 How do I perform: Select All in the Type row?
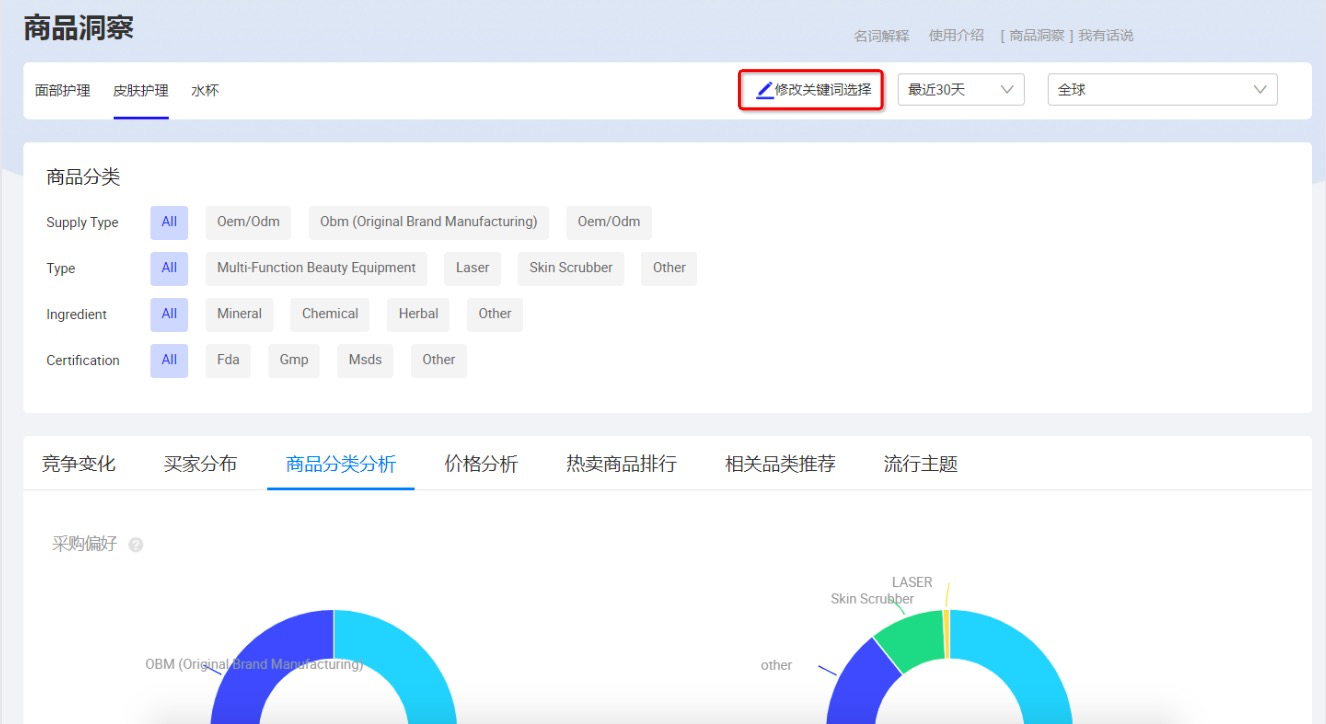click(x=169, y=268)
